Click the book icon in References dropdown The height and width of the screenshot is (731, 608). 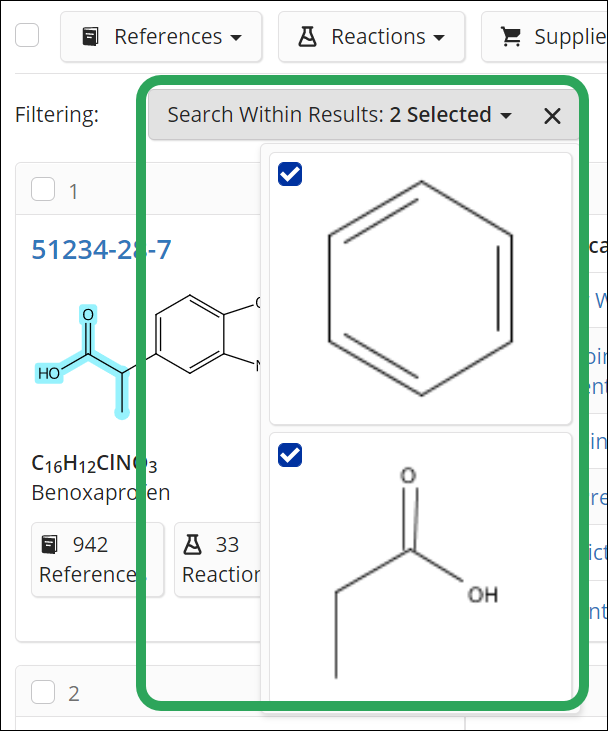click(x=90, y=37)
